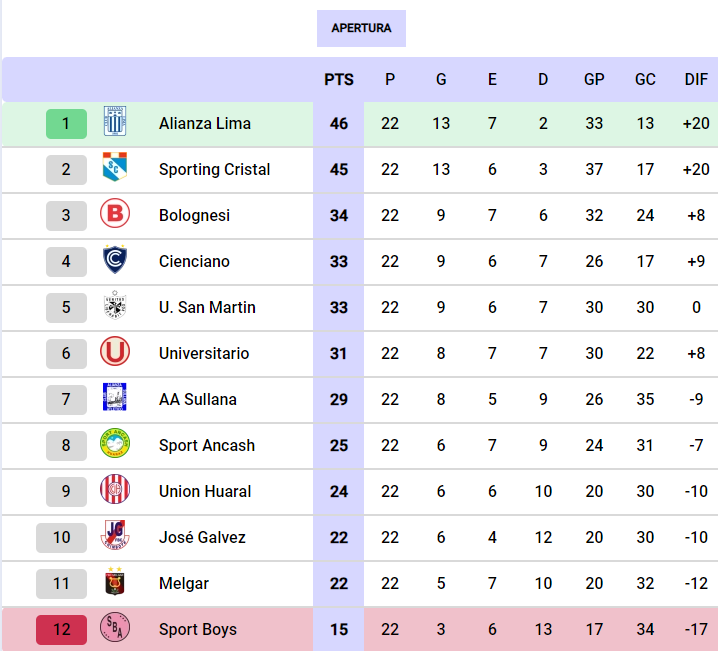Screen dimensions: 718x651
Task: Click the Sport Boys club crest
Action: [x=115, y=630]
